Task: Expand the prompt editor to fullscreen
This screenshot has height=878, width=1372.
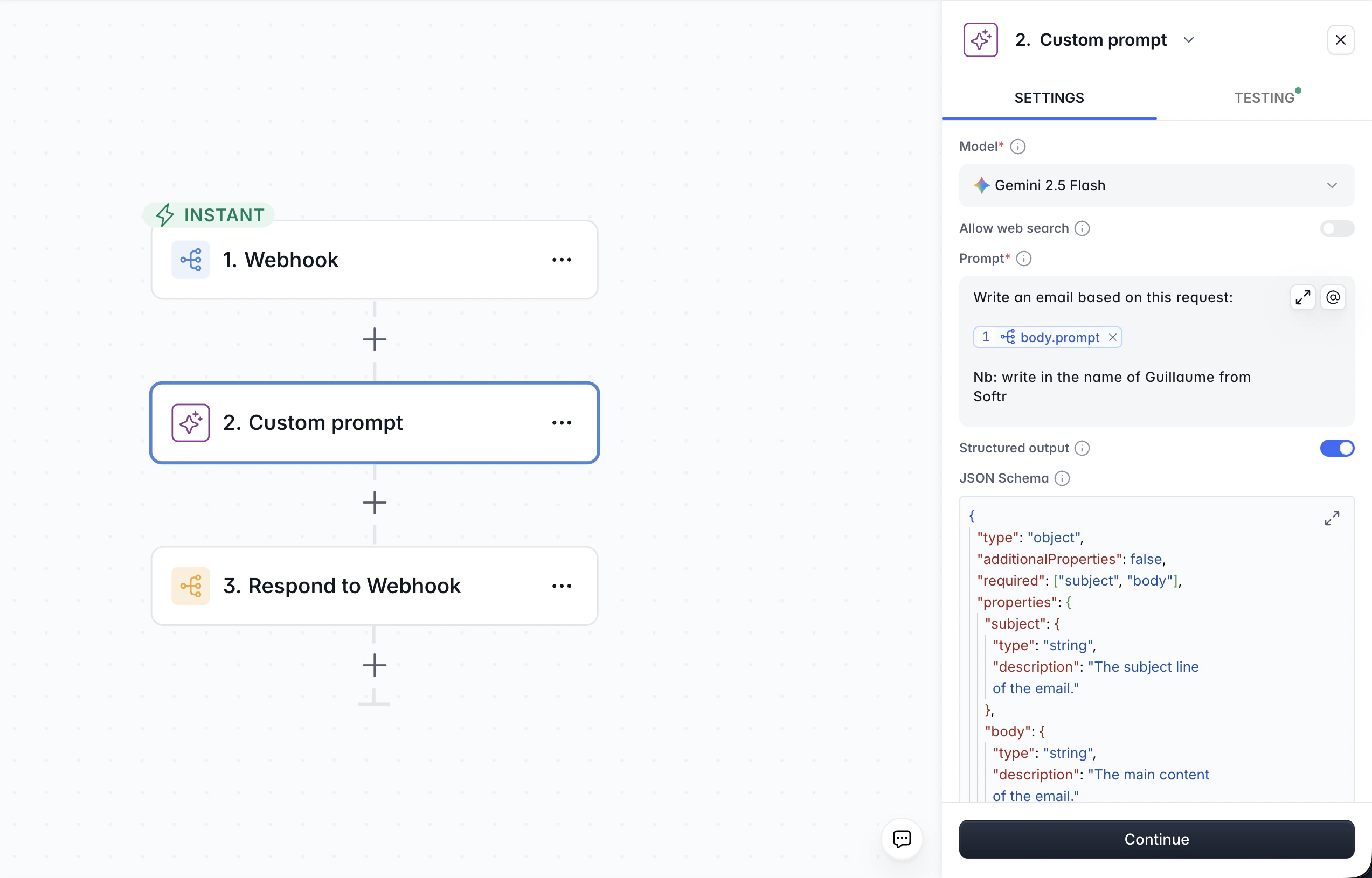Action: pyautogui.click(x=1302, y=297)
